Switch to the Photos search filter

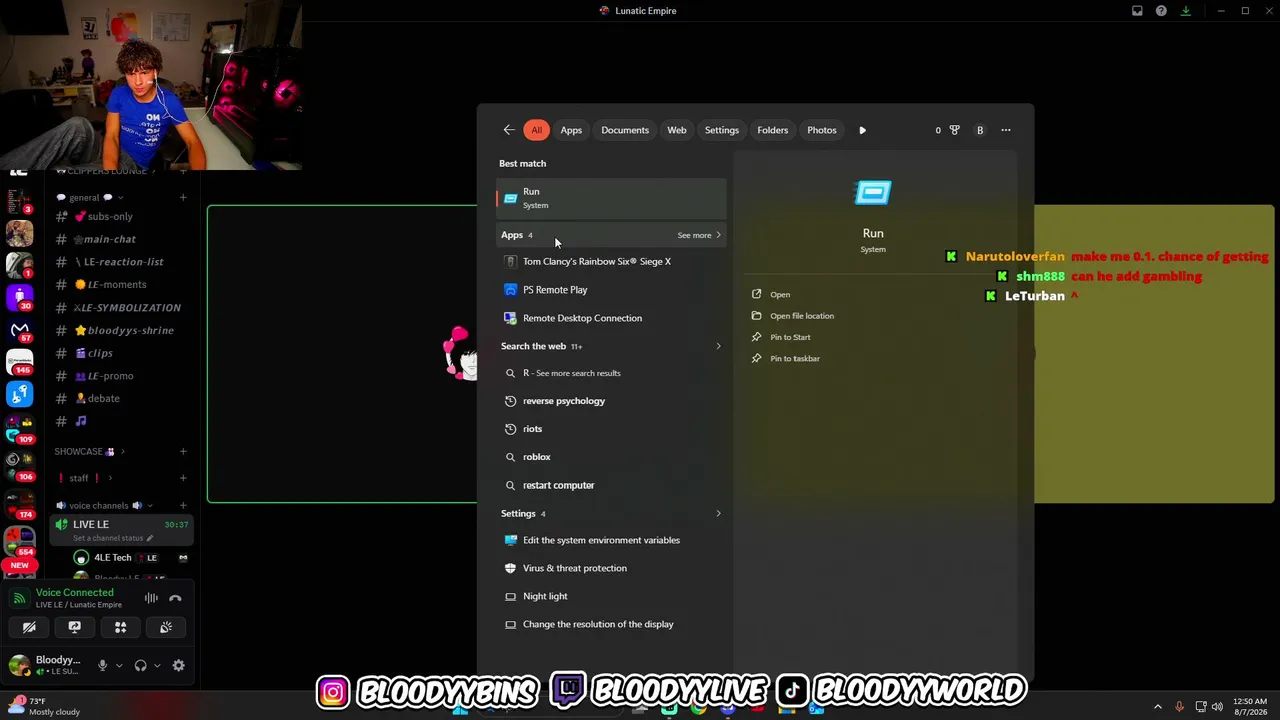tap(822, 130)
